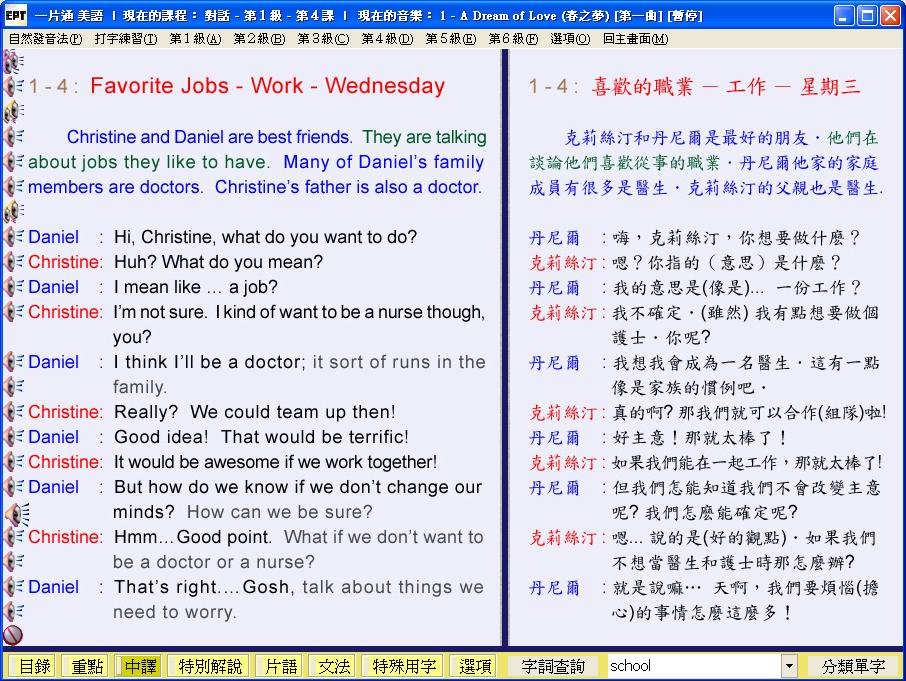The height and width of the screenshot is (681, 906).
Task: Click the large speaker beside 'minds? How can we'
Action: [x=15, y=513]
